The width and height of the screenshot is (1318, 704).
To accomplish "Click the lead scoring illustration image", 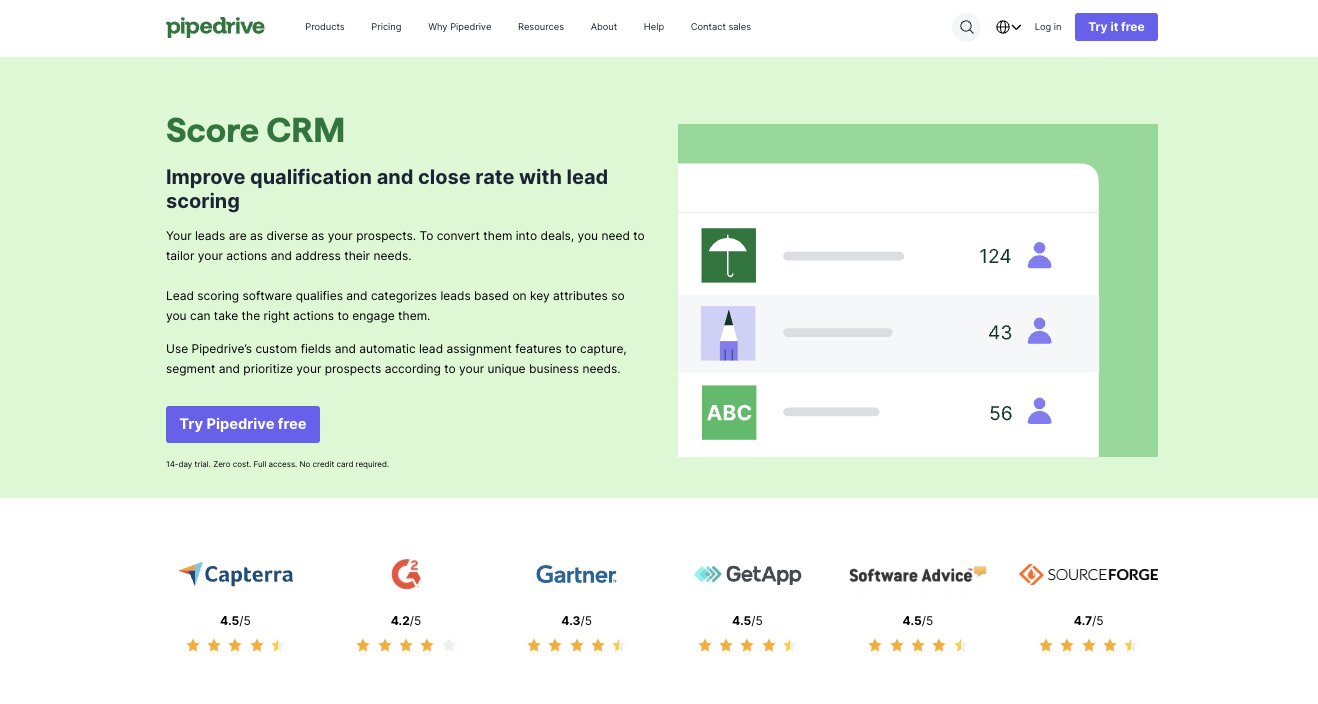I will [918, 290].
